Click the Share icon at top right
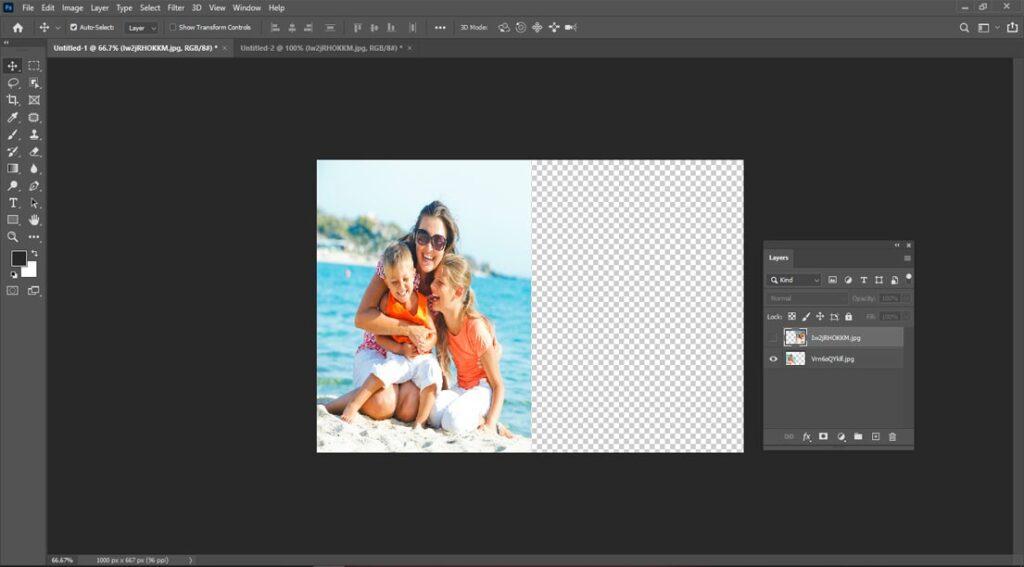1024x567 pixels. click(x=1012, y=27)
